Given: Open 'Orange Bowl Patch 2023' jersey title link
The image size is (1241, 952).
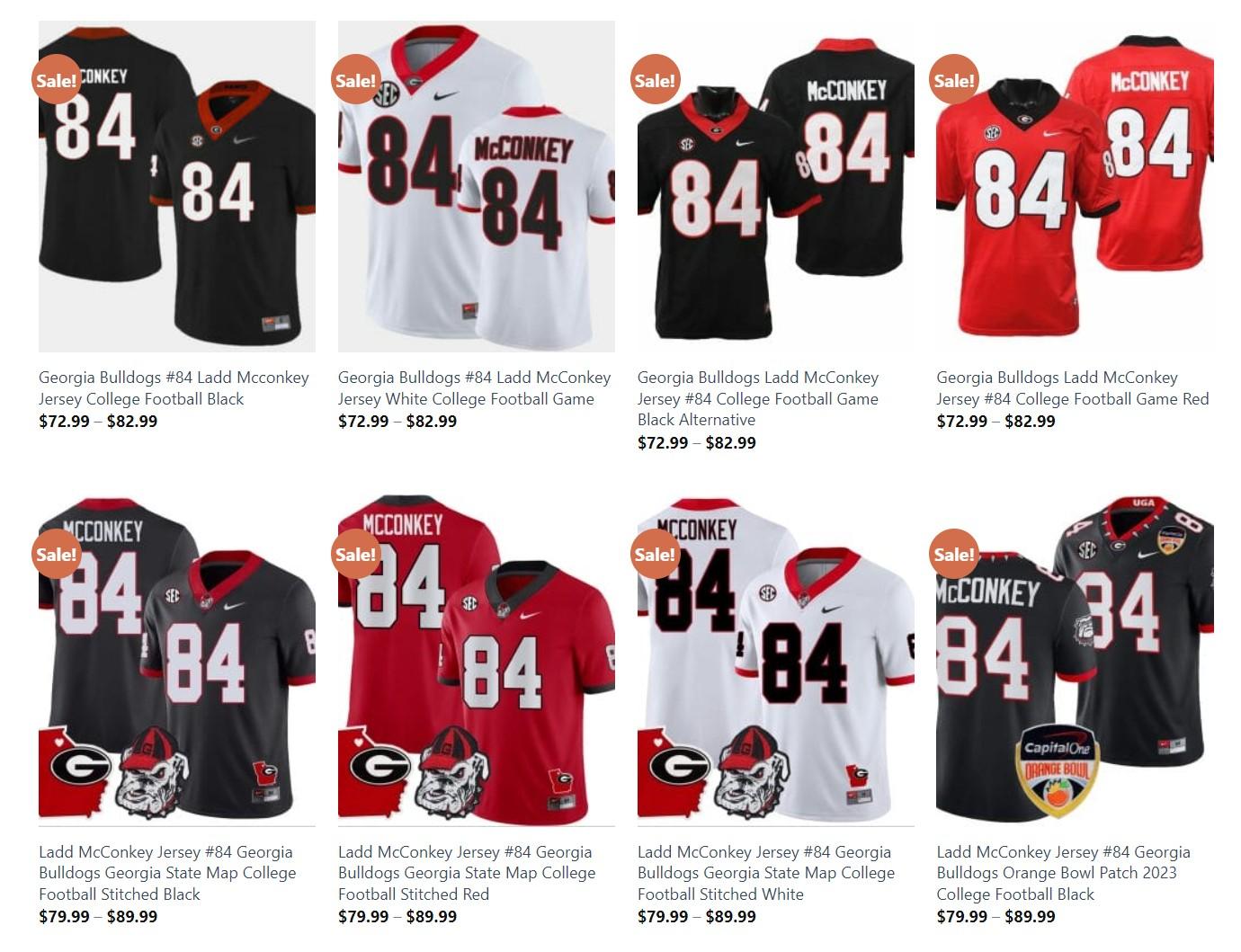Looking at the screenshot, I should click(x=1063, y=873).
